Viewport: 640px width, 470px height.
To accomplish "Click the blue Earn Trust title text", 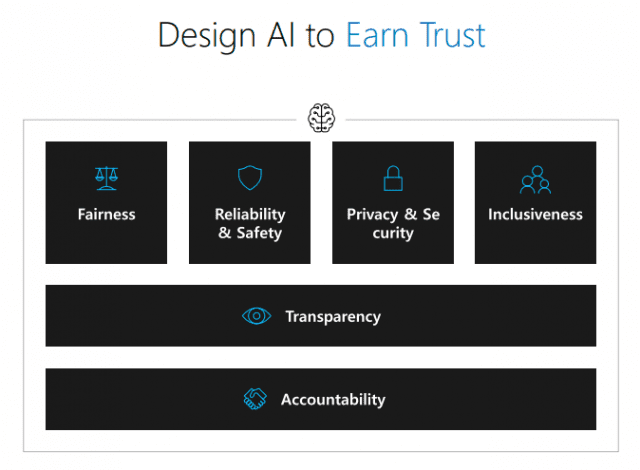I will (416, 35).
